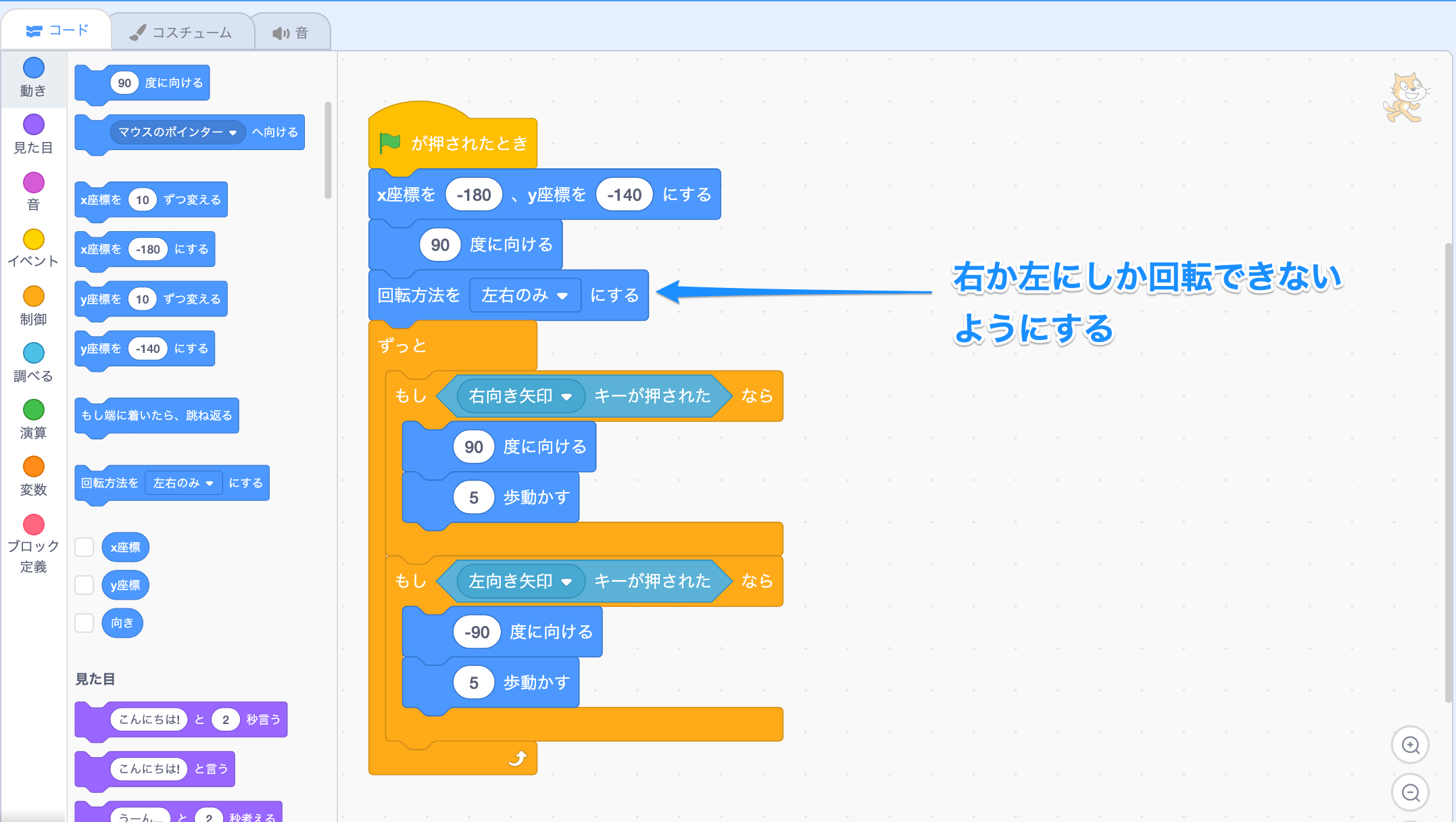Edit 5 steps value under 右向き矢印
This screenshot has width=1456, height=822.
point(474,498)
